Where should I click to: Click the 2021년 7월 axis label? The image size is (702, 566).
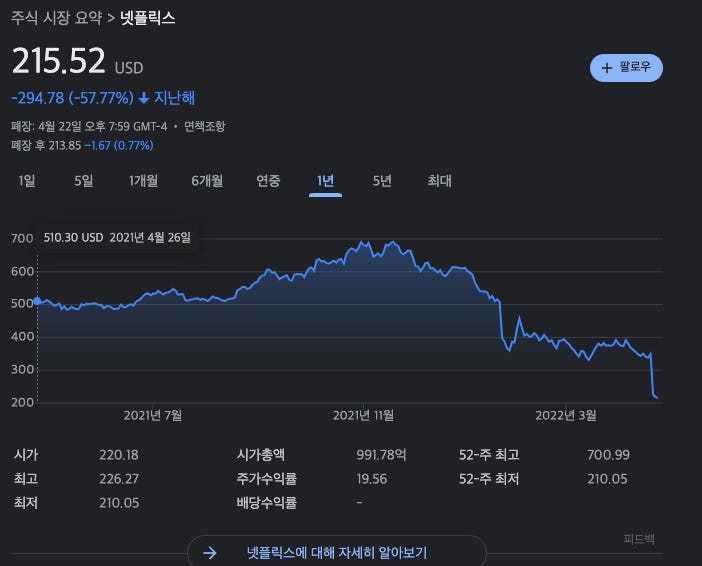(x=153, y=416)
